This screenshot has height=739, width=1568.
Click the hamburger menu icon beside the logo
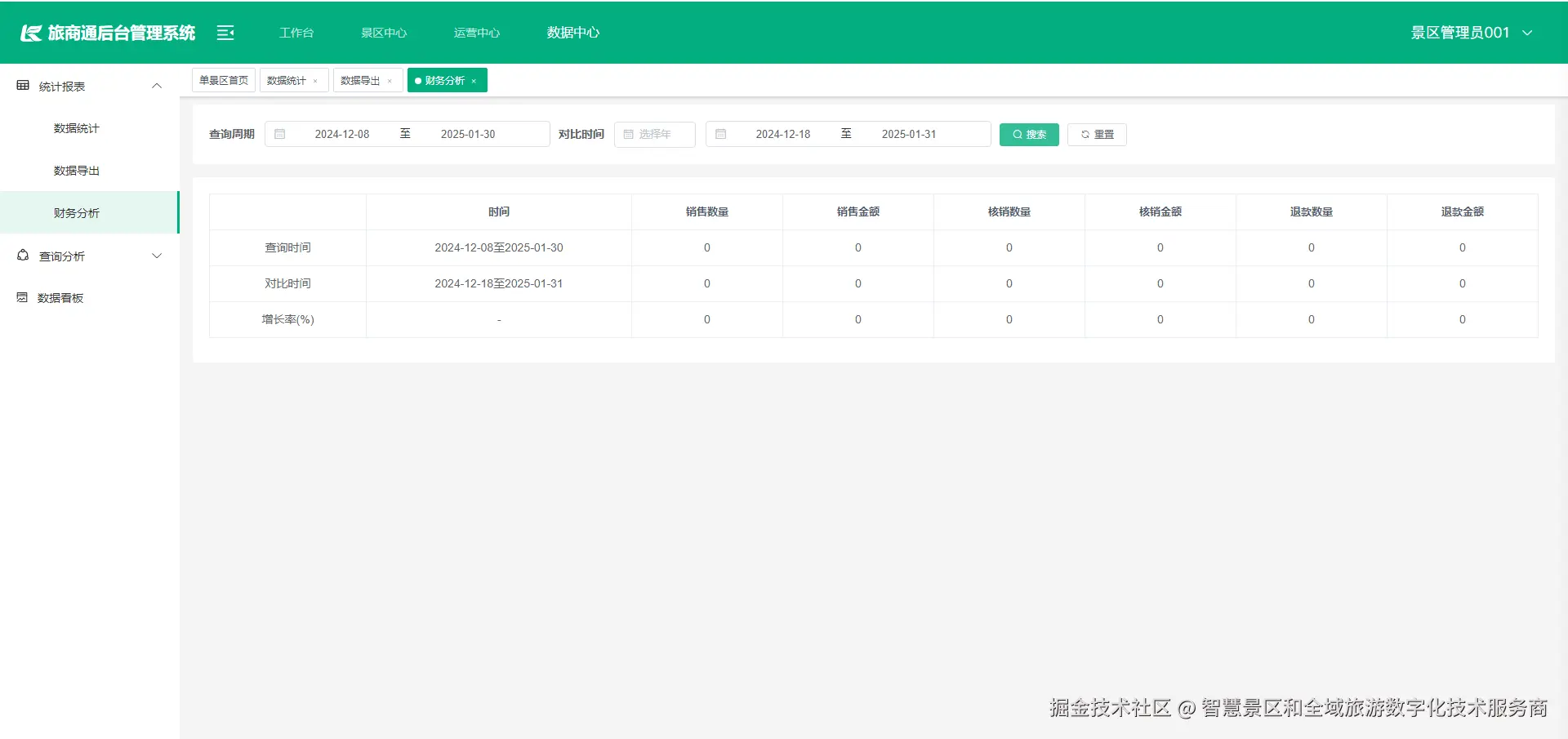225,32
